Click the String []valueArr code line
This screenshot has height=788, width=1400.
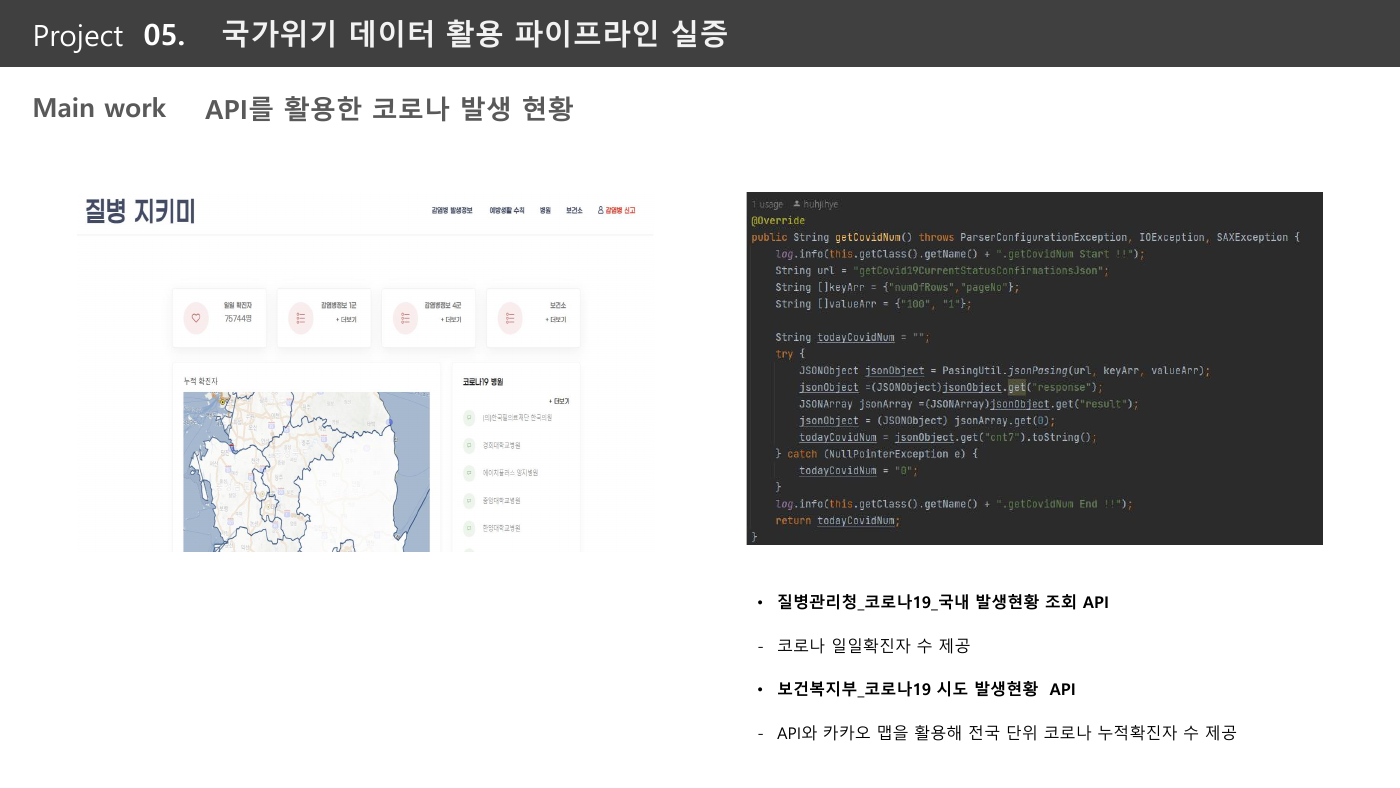[873, 304]
